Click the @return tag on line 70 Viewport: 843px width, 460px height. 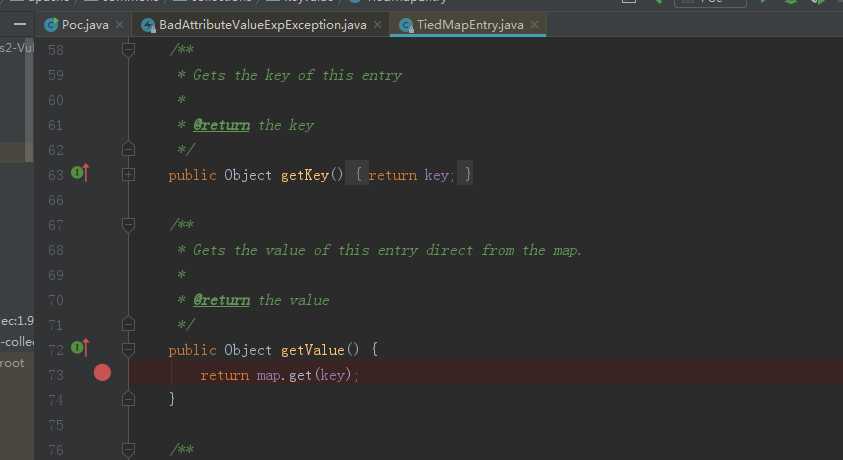pos(222,300)
